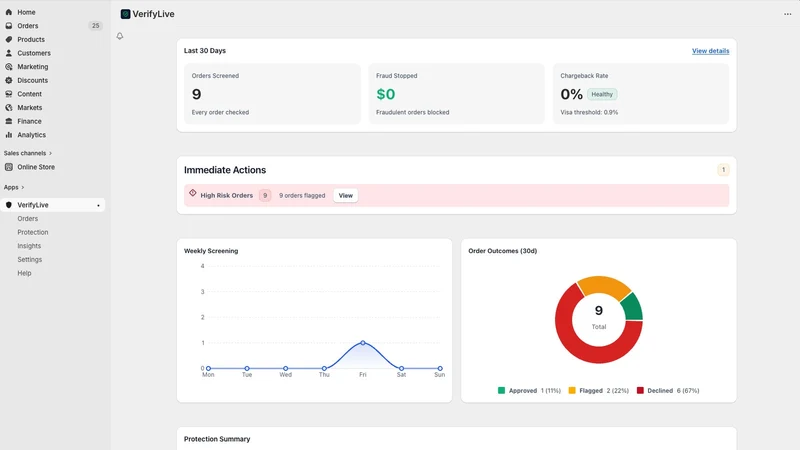Click the Analytics bar chart icon

click(x=9, y=135)
